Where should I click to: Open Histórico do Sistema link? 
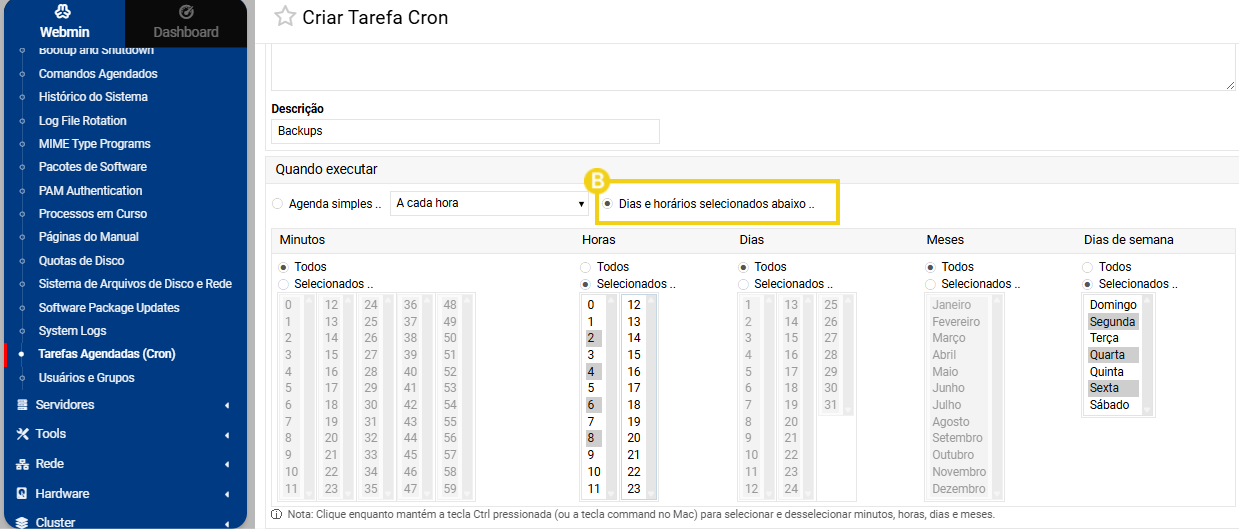click(x=93, y=97)
